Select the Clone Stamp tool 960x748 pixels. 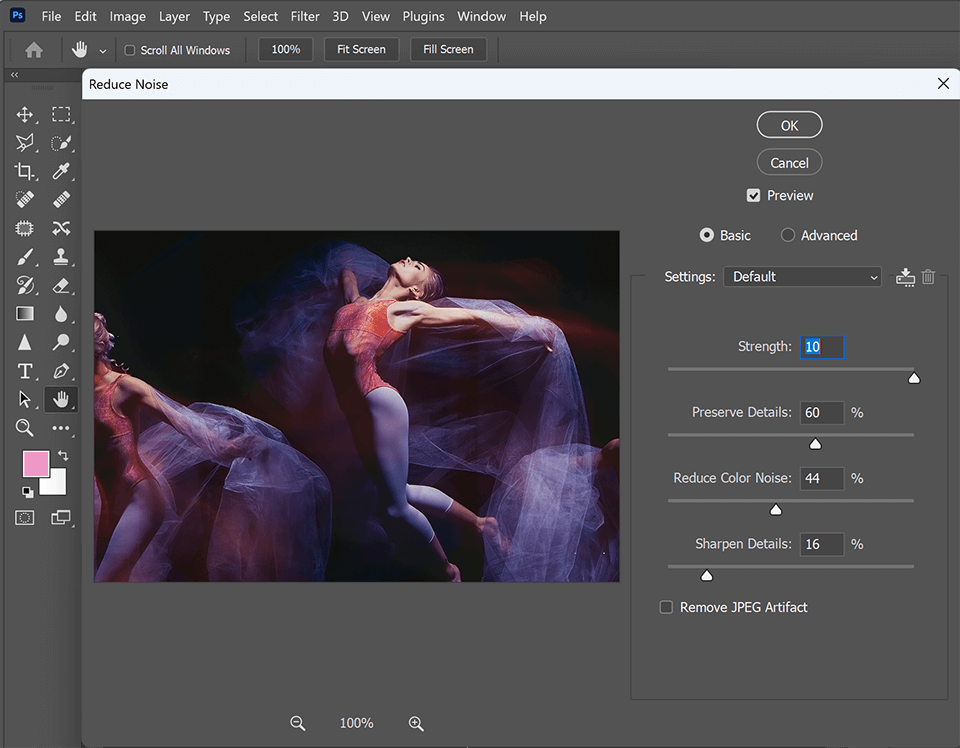pyautogui.click(x=61, y=256)
